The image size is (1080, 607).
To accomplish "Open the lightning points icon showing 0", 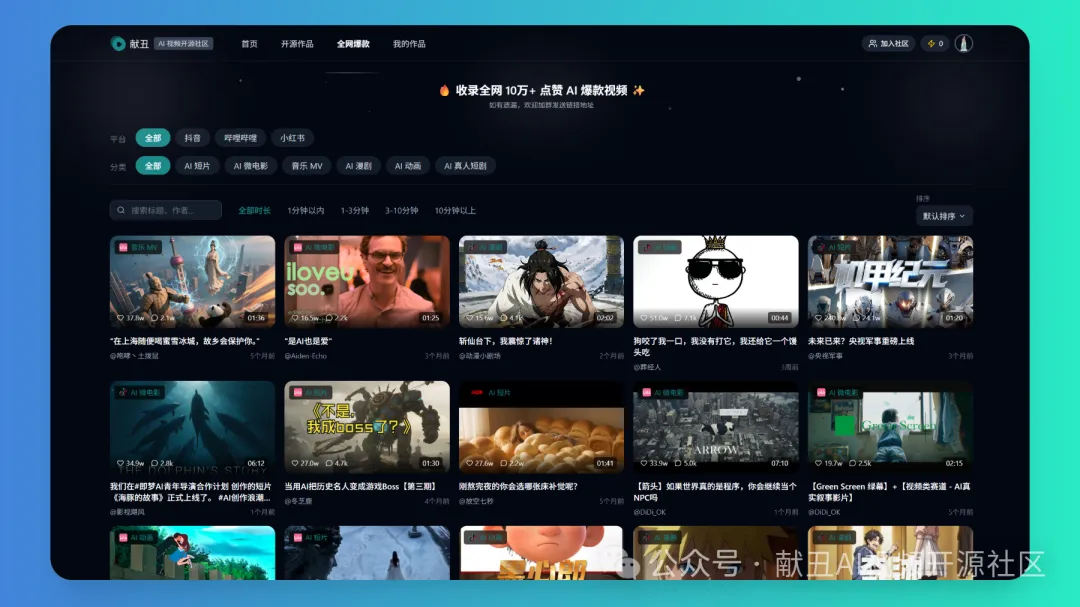I will click(933, 44).
